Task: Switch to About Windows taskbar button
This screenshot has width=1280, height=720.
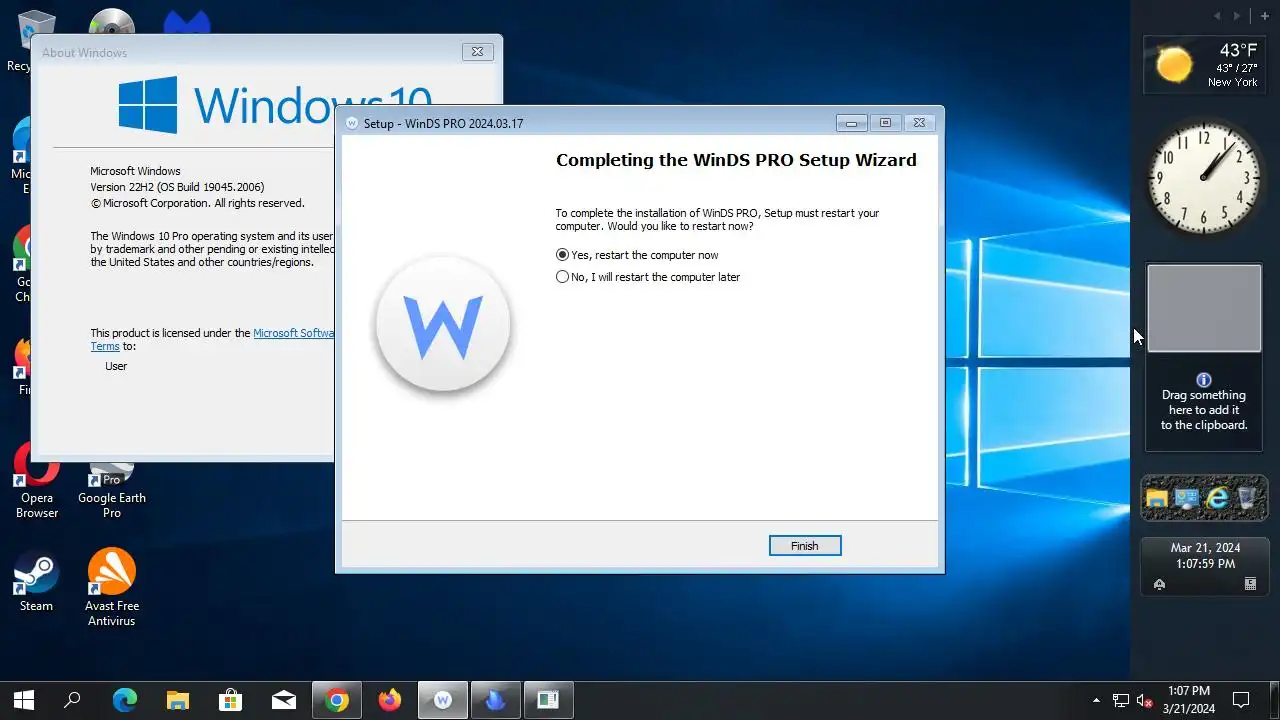Action: pyautogui.click(x=548, y=700)
